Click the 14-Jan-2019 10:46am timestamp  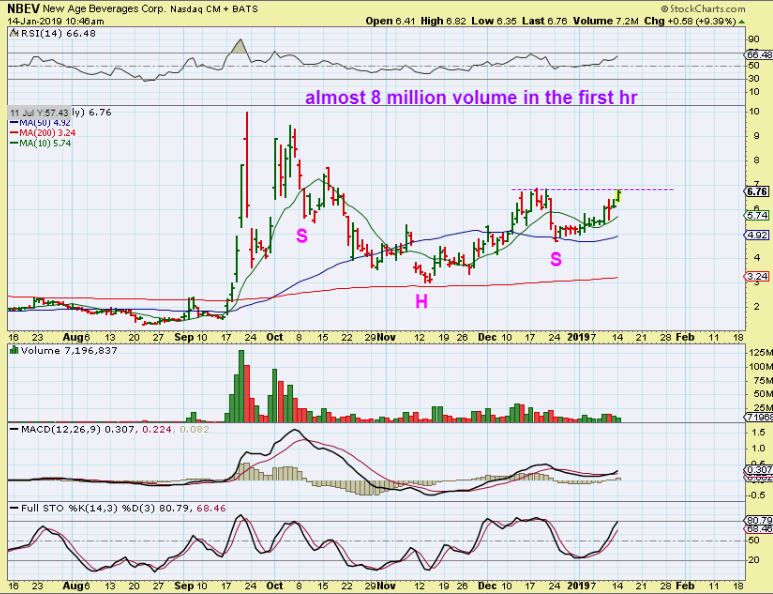56,21
